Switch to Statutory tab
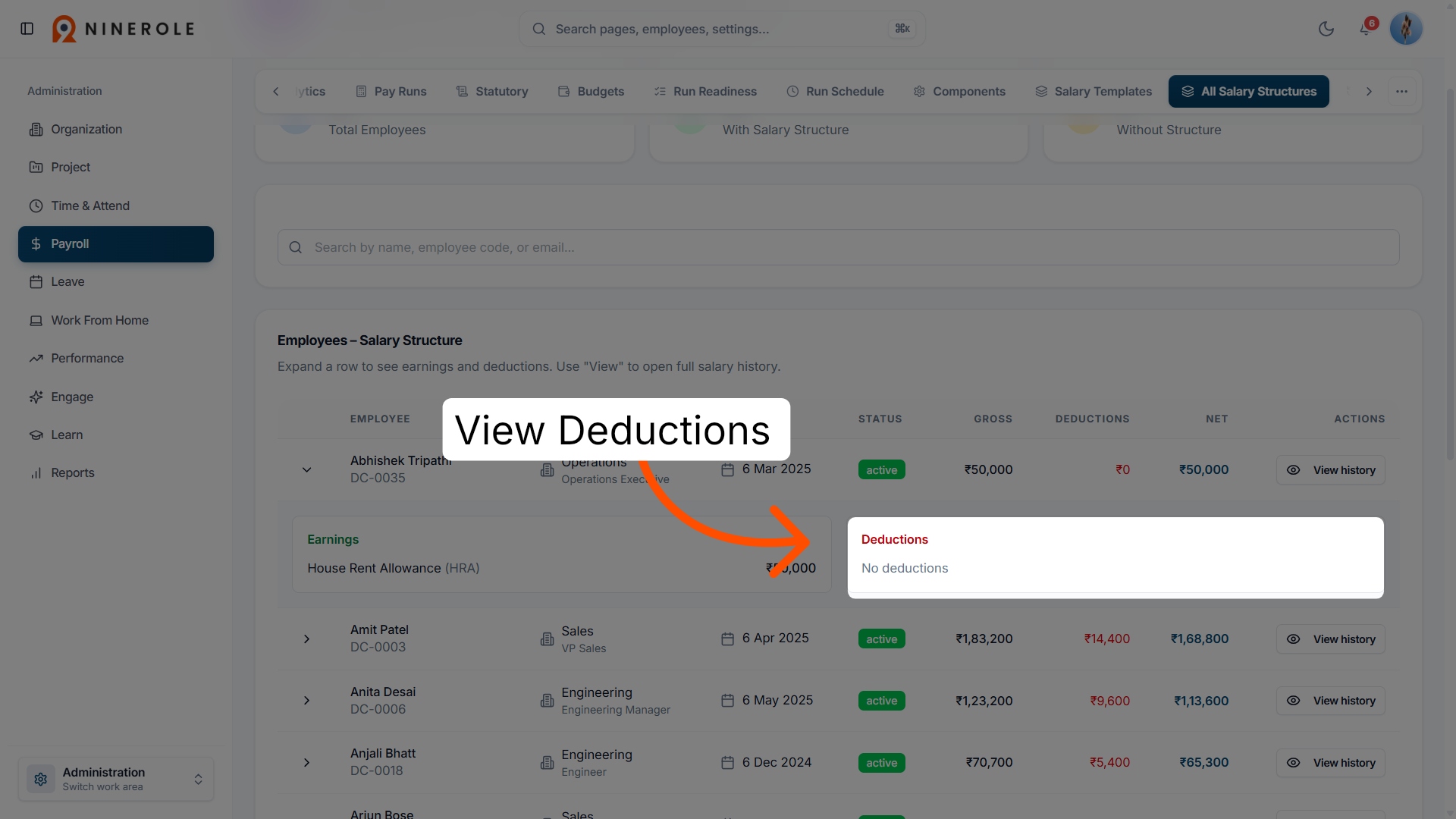Screen dimensions: 1456x819 (492, 91)
